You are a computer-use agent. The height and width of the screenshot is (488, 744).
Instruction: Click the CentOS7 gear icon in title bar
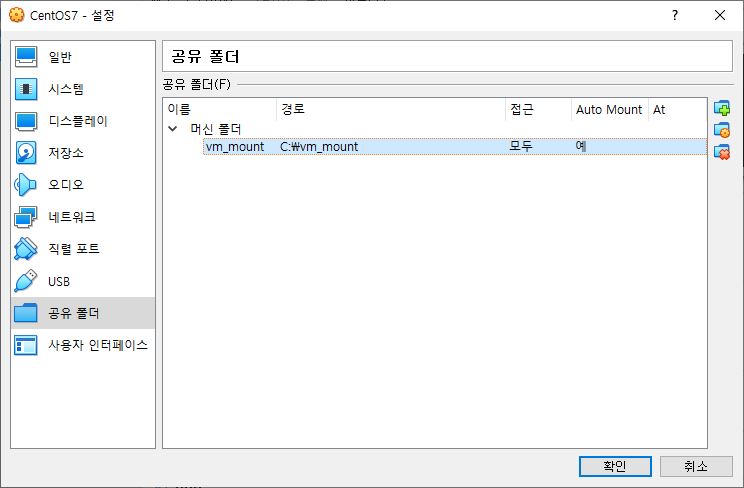point(17,15)
